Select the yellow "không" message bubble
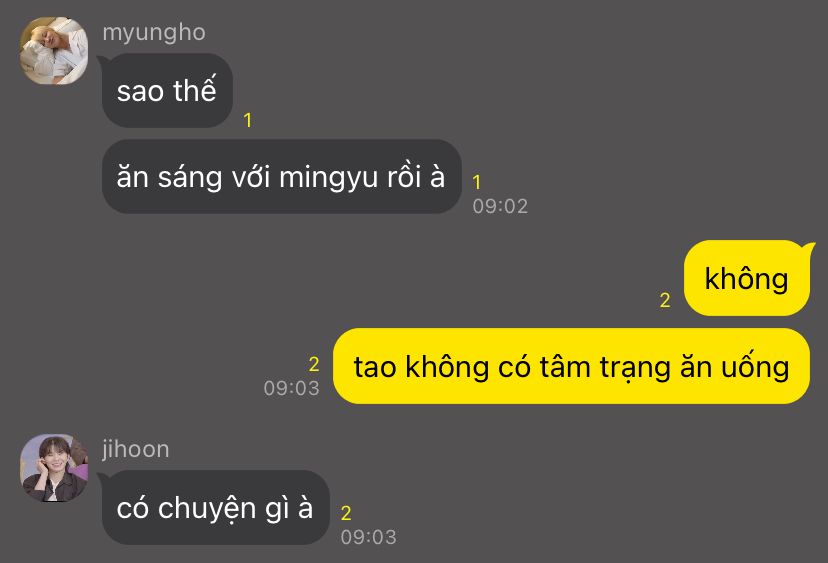This screenshot has width=828, height=563. point(747,278)
